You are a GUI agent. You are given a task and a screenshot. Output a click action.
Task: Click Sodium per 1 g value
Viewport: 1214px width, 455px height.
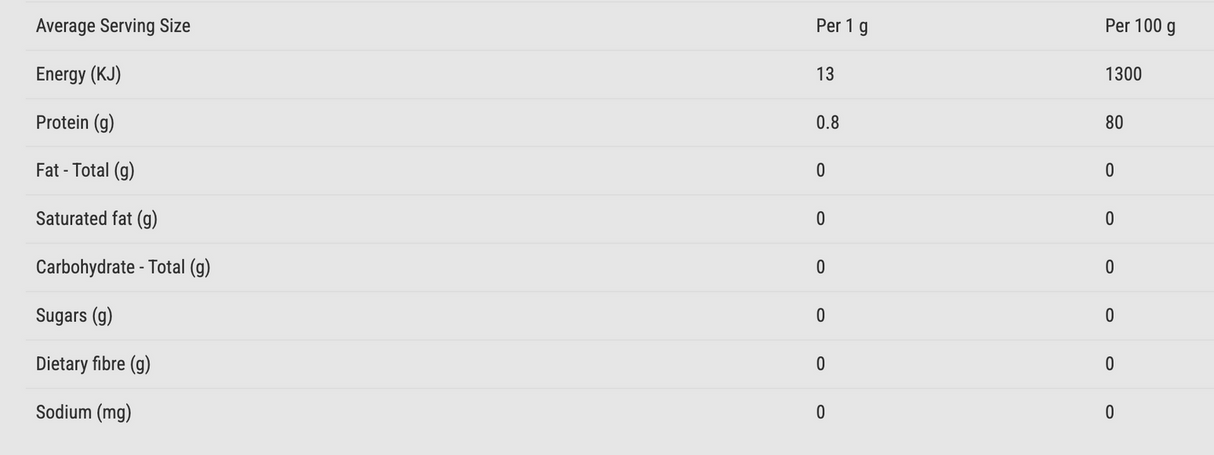click(x=821, y=412)
